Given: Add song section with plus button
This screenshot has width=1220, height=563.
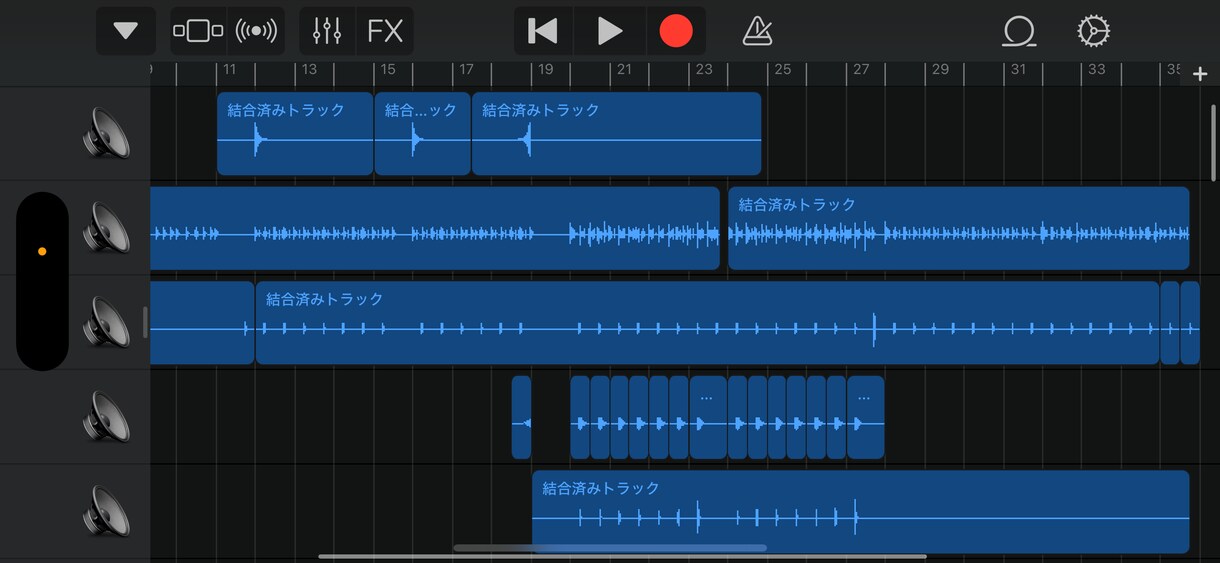Looking at the screenshot, I should click(1200, 74).
